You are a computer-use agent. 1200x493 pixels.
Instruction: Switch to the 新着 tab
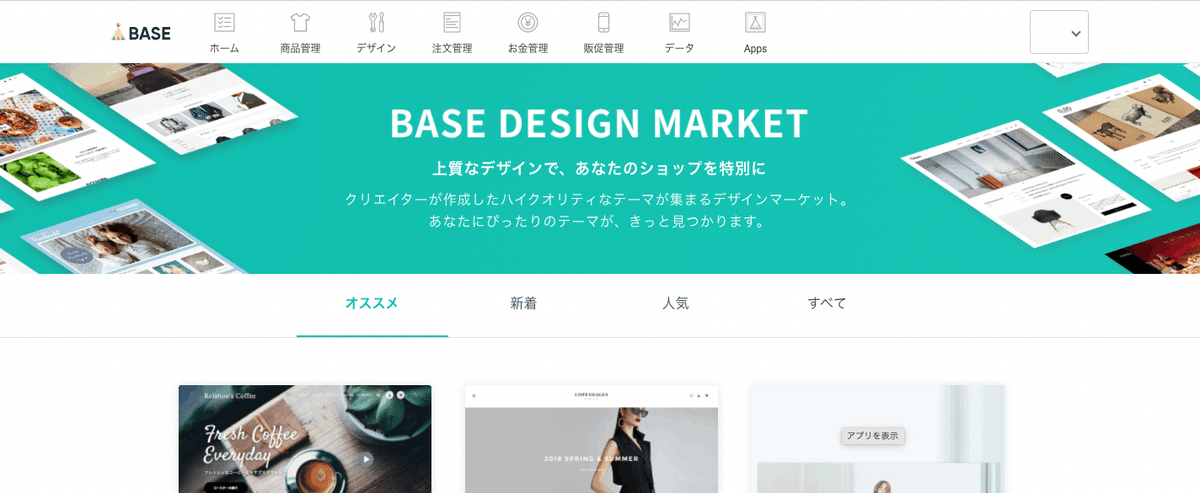[x=523, y=303]
